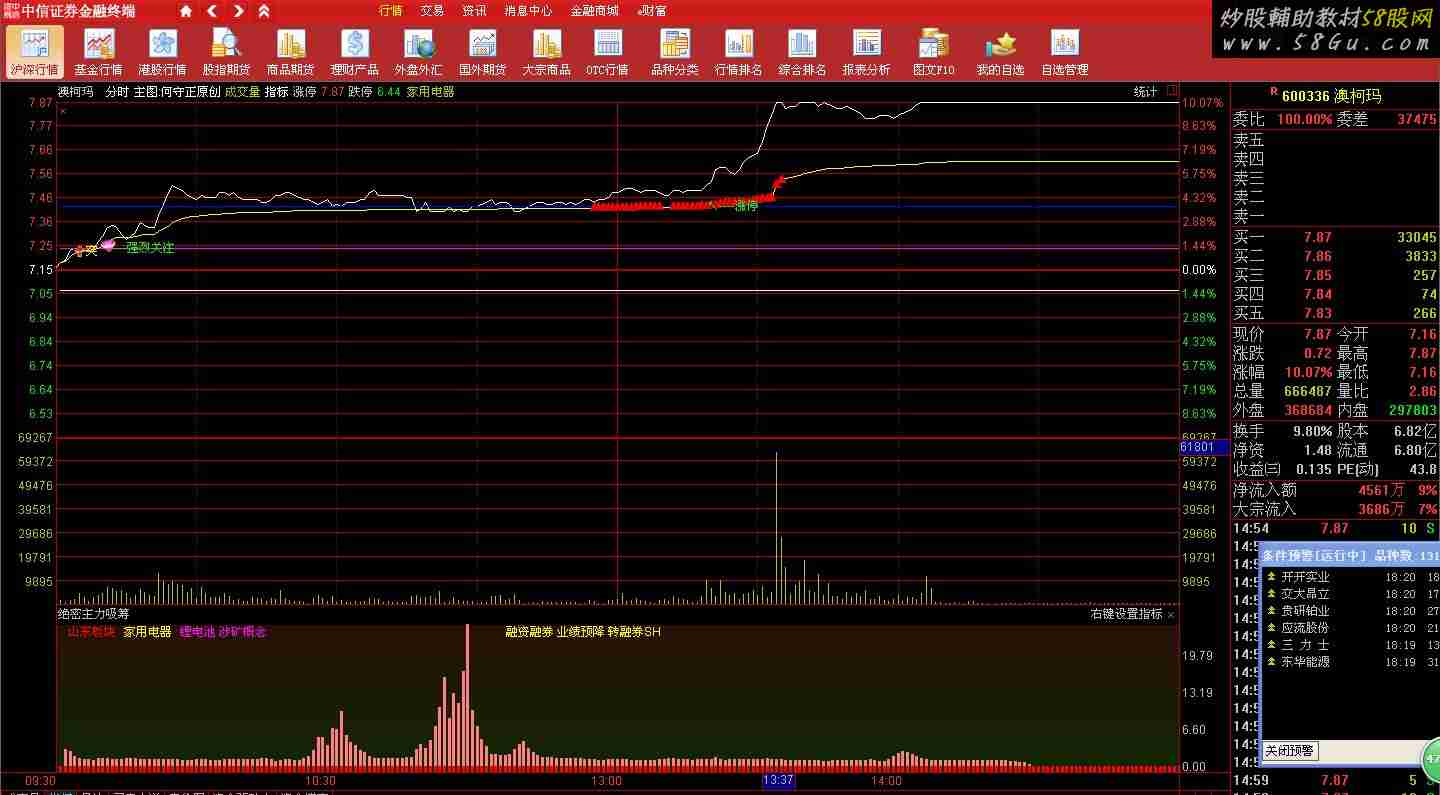Click the arrow icon beside 开开实业
Screen dimensions: 1440x795
click(x=1271, y=577)
